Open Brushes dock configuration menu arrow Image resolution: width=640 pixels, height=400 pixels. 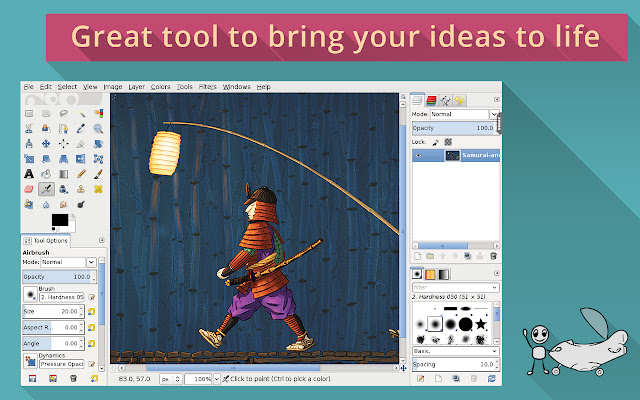pos(497,273)
